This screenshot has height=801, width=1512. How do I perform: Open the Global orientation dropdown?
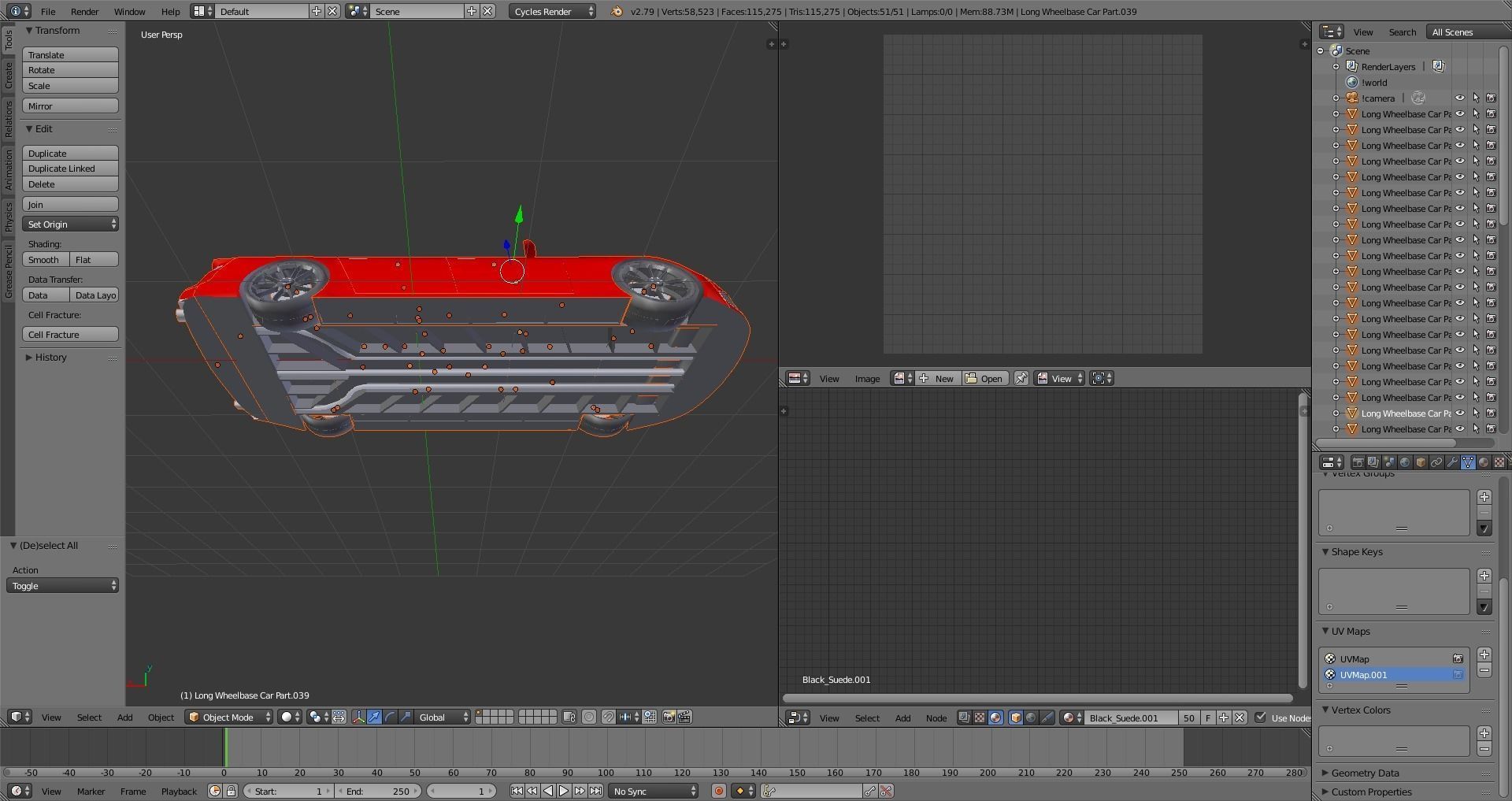[443, 717]
